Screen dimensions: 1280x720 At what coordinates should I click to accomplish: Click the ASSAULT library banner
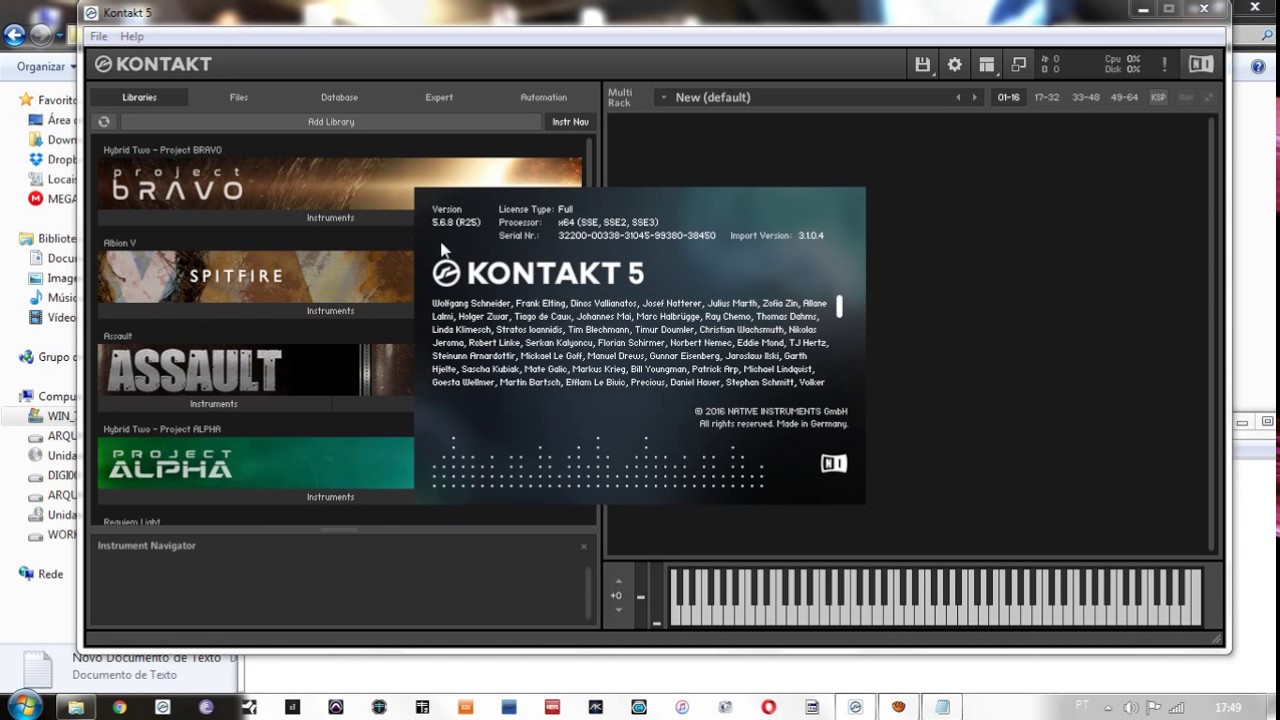pos(256,370)
